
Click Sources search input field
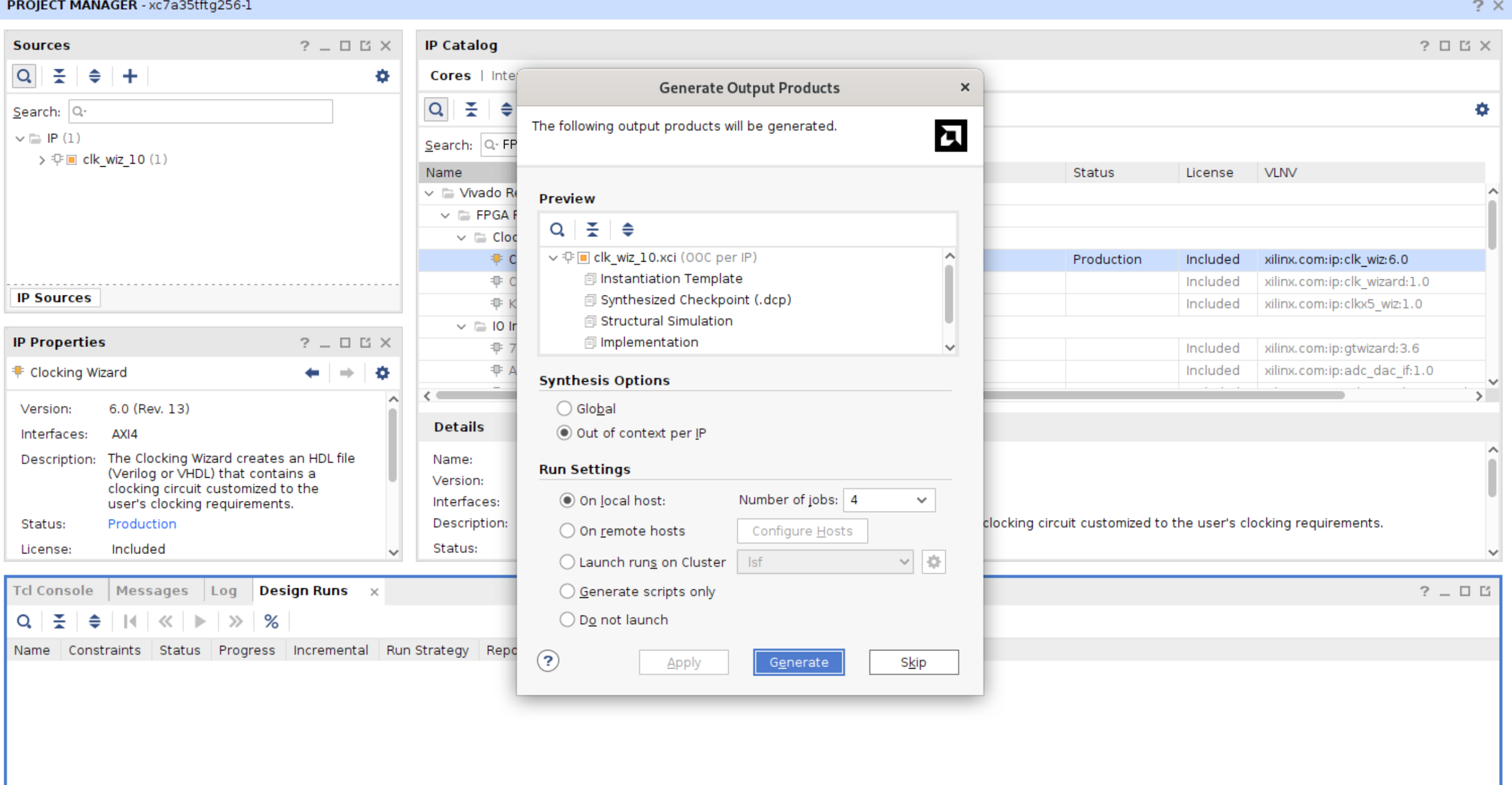(201, 112)
